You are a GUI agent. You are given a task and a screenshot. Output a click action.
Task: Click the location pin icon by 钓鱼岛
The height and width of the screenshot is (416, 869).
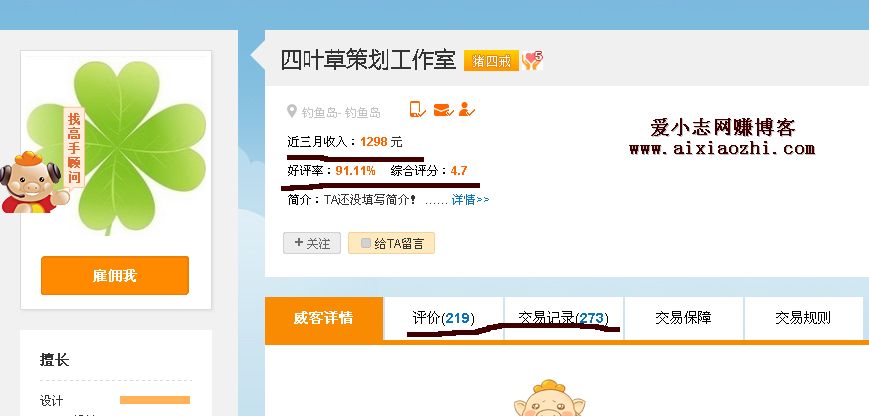pos(292,112)
